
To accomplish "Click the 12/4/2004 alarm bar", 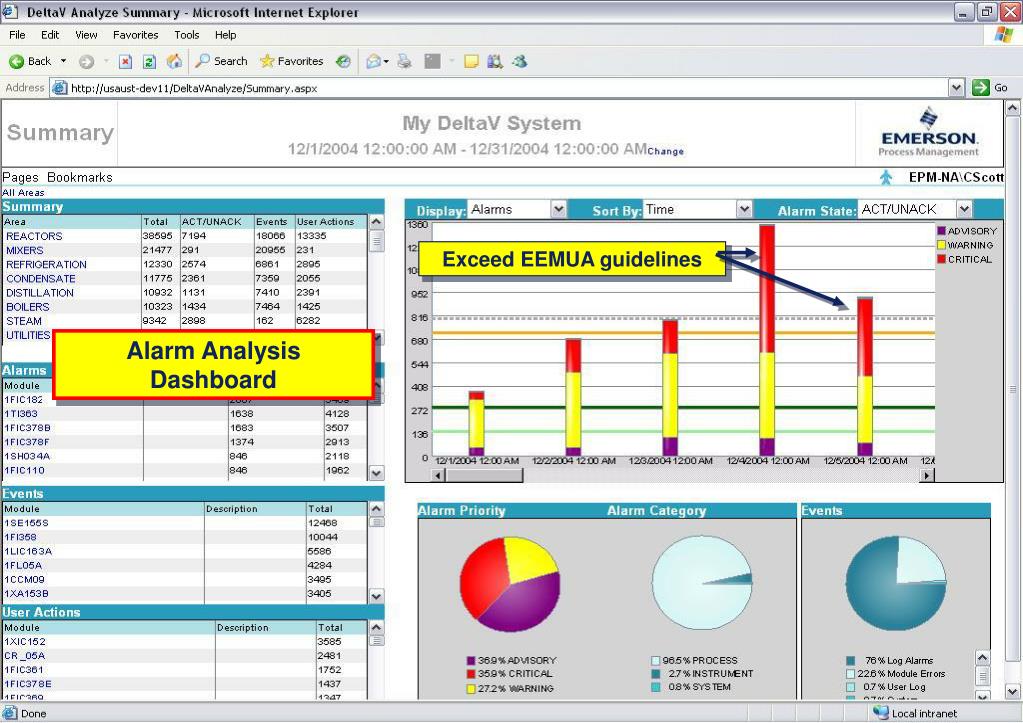I will tap(767, 341).
